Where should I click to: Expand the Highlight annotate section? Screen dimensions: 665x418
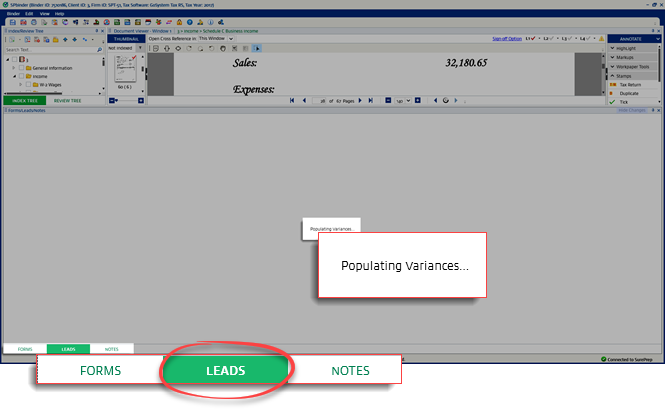point(633,48)
